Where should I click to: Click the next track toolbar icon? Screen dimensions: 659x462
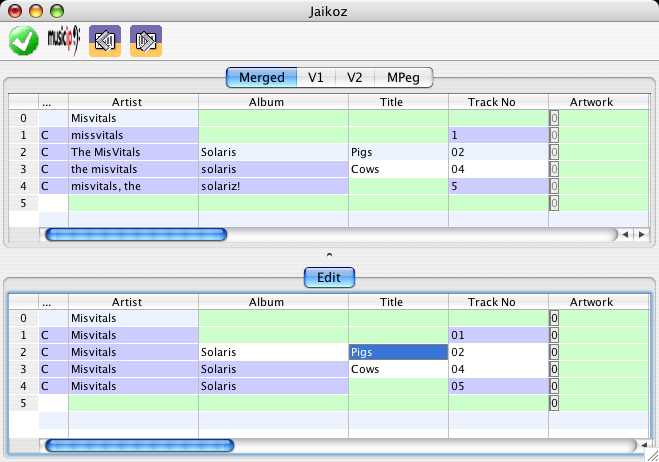(146, 41)
